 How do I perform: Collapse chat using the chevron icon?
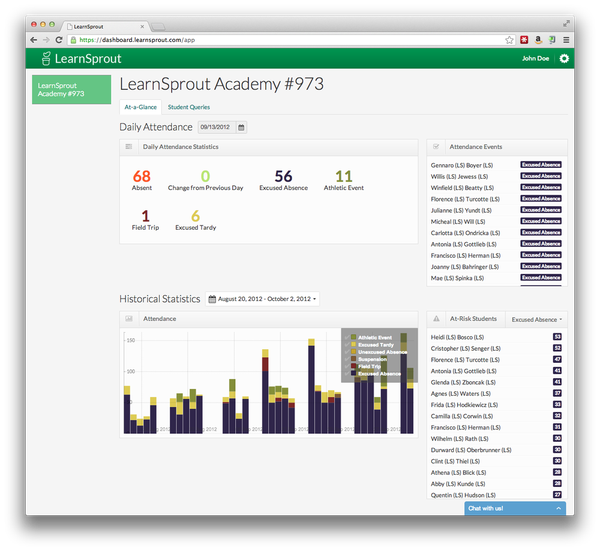pyautogui.click(x=558, y=508)
